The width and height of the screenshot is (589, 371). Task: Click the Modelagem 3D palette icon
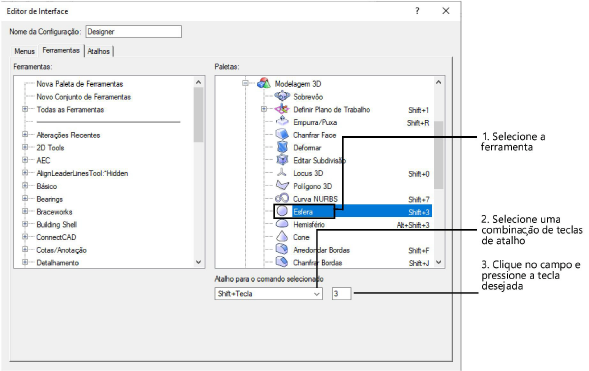pyautogui.click(x=264, y=83)
